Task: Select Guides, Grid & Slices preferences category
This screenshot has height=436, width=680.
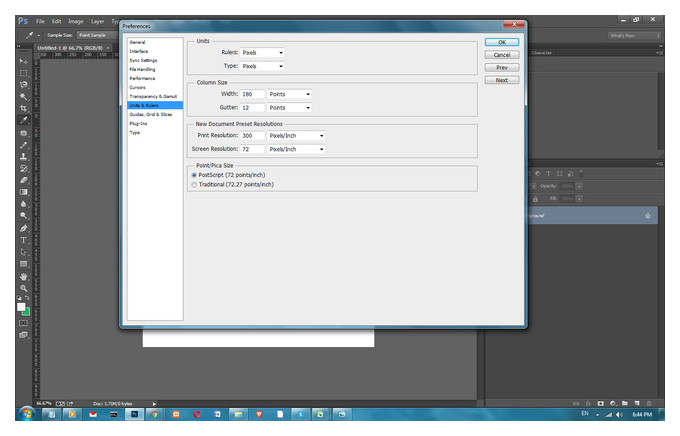Action: pyautogui.click(x=150, y=115)
